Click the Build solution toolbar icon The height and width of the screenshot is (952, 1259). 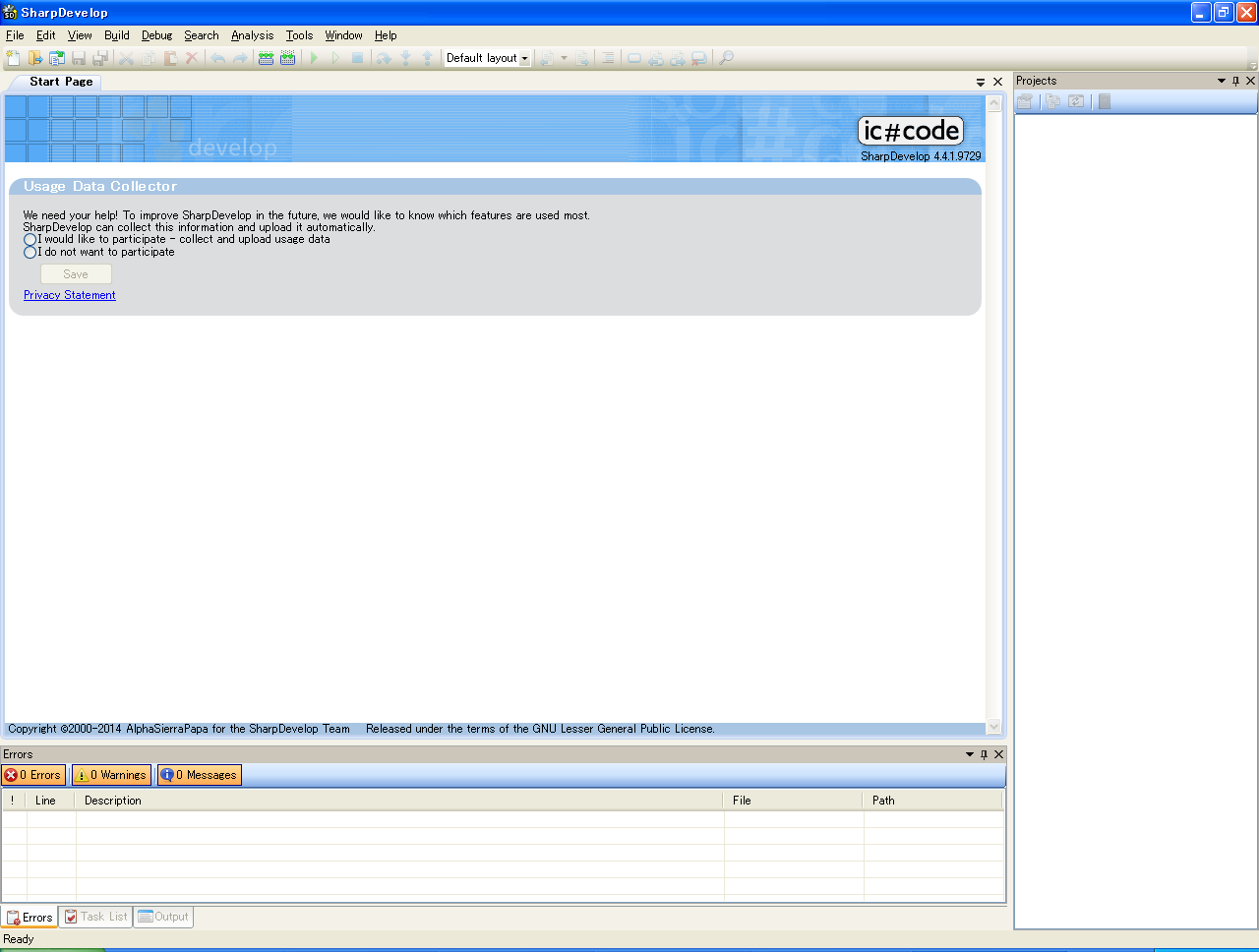(x=266, y=58)
